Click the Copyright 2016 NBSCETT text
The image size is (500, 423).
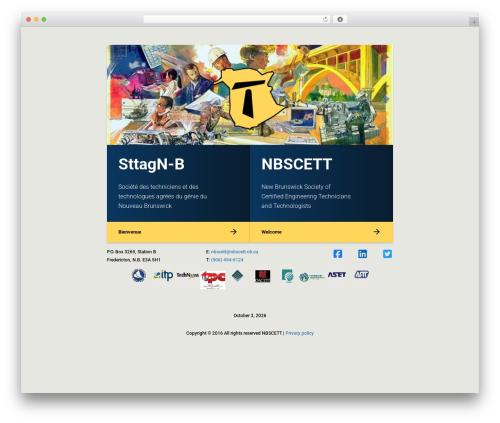pos(234,333)
